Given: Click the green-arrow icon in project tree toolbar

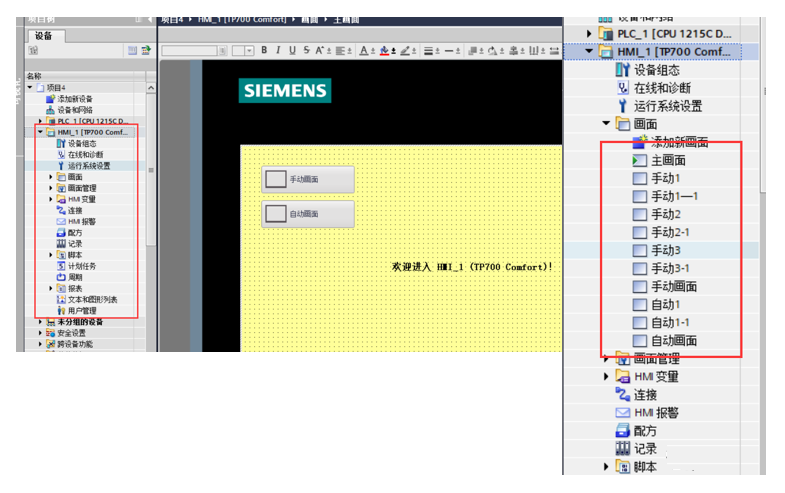Looking at the screenshot, I should coord(146,50).
